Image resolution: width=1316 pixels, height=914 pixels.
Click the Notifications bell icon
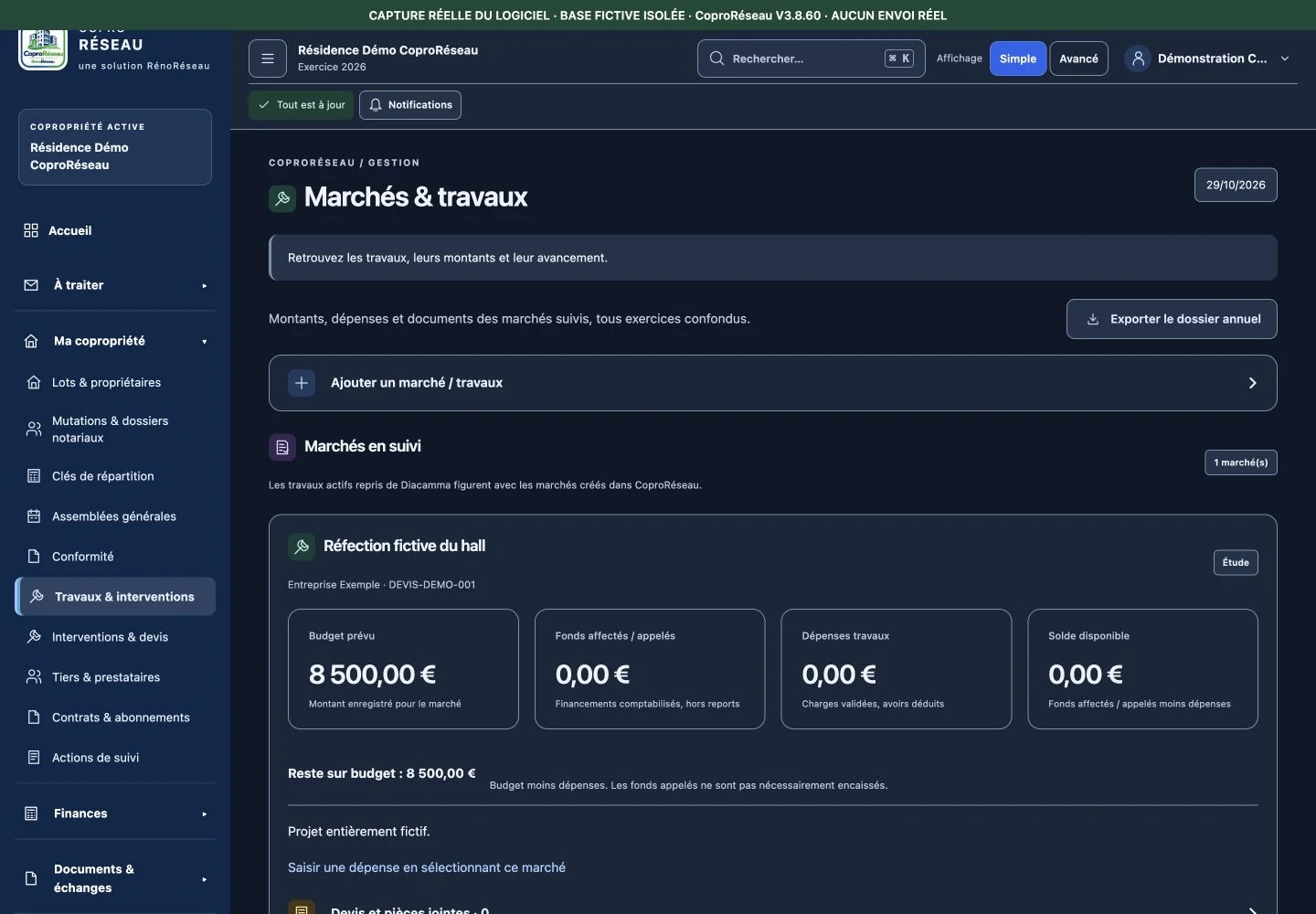click(x=376, y=105)
